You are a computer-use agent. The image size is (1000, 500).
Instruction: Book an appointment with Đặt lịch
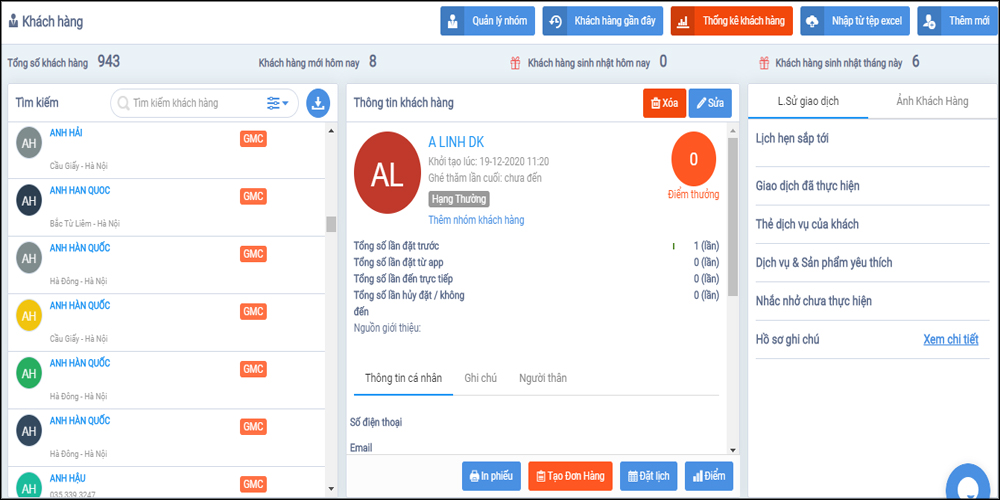[x=649, y=476]
